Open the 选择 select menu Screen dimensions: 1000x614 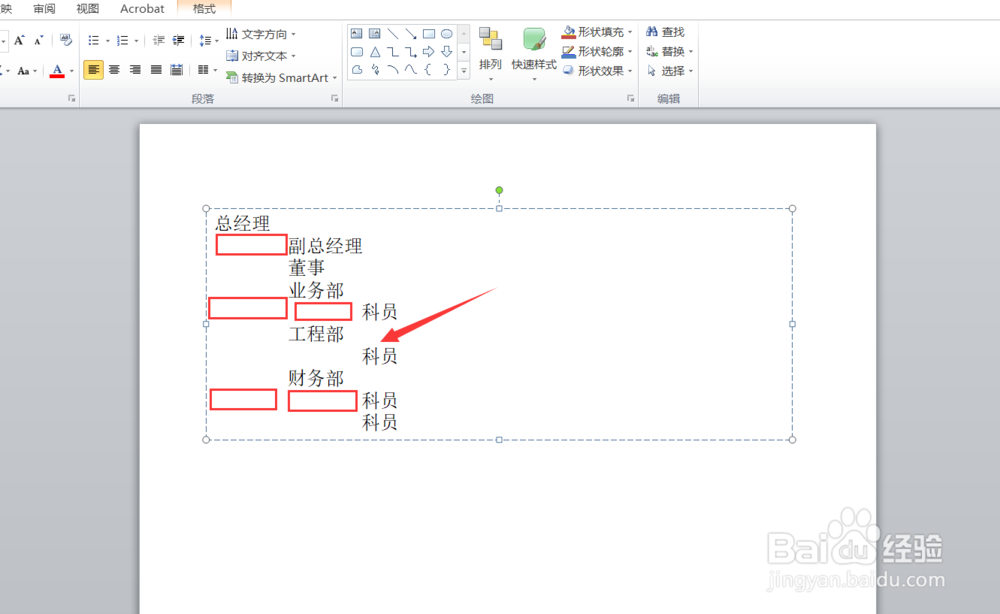click(x=669, y=71)
